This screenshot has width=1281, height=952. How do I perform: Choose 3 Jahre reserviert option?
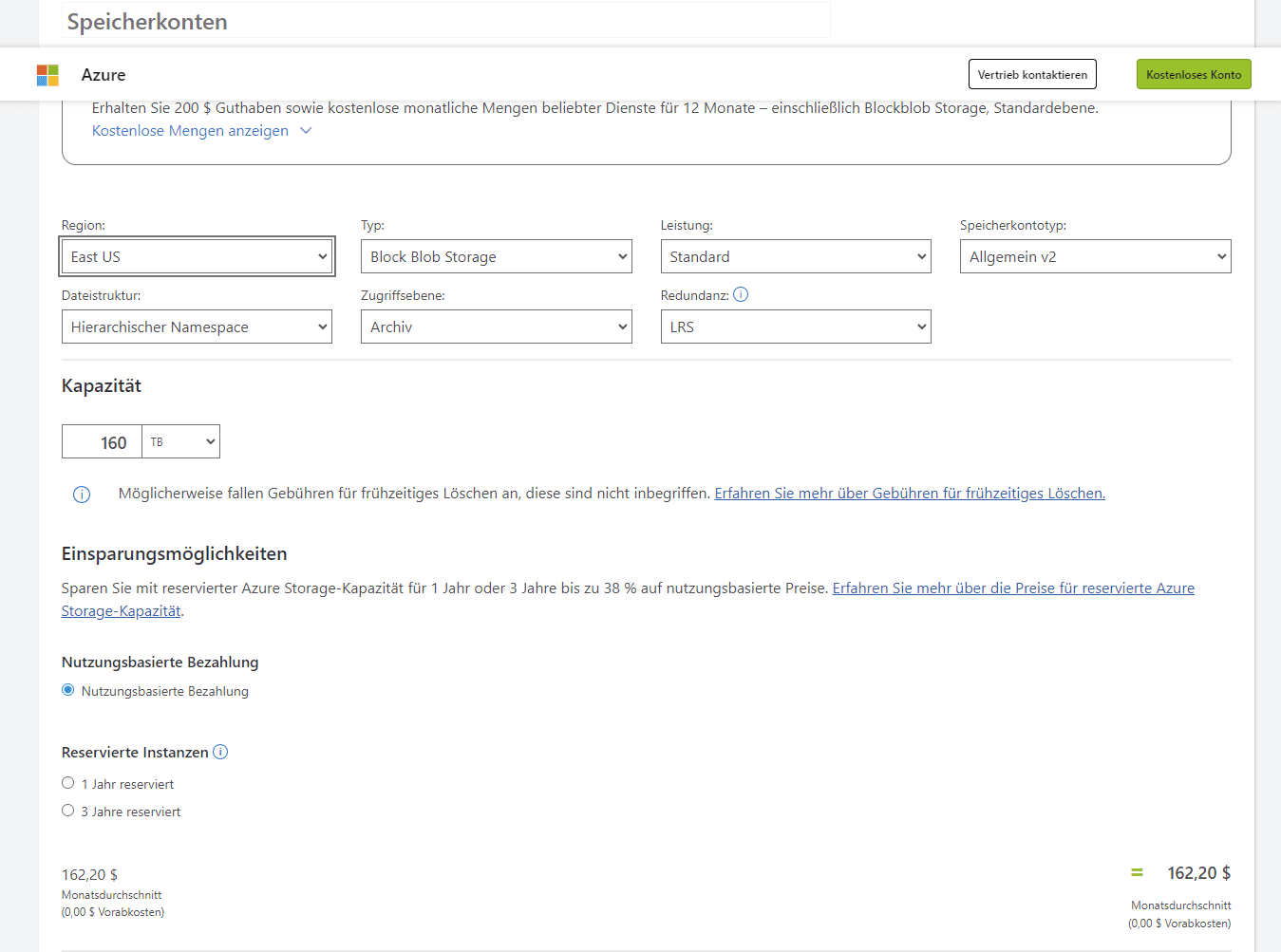(x=68, y=811)
